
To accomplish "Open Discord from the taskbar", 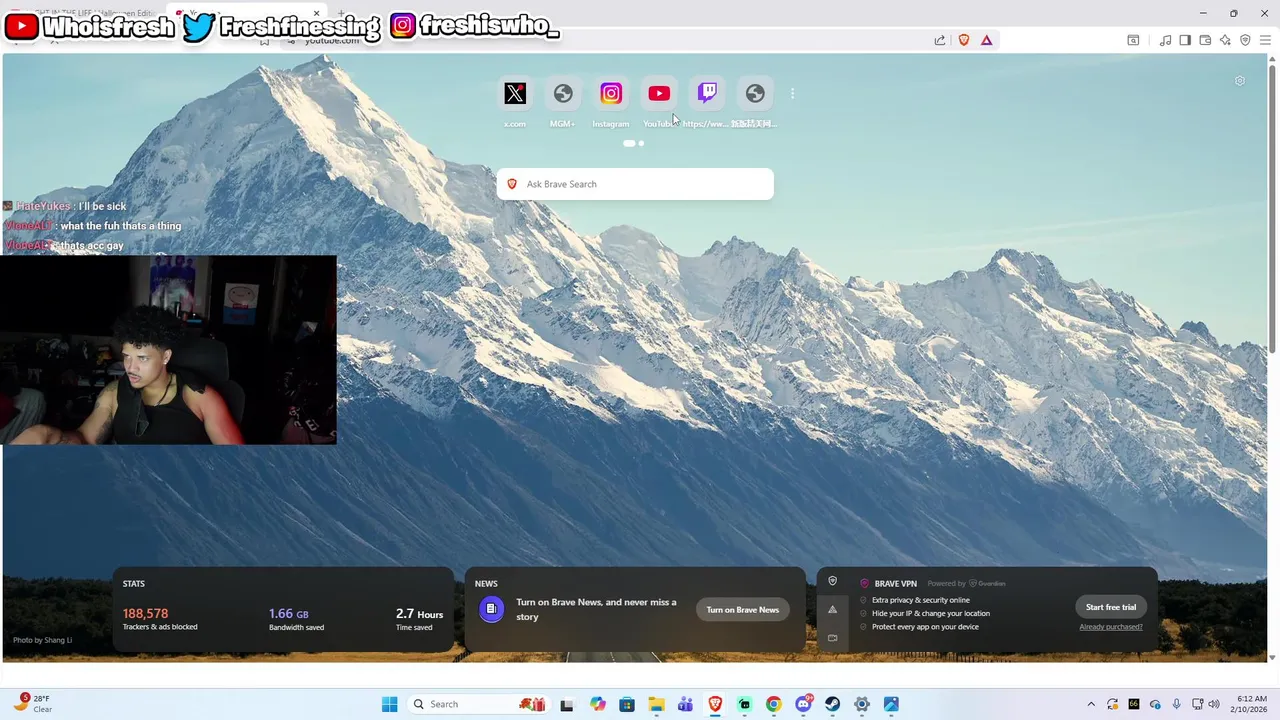I will click(x=803, y=704).
